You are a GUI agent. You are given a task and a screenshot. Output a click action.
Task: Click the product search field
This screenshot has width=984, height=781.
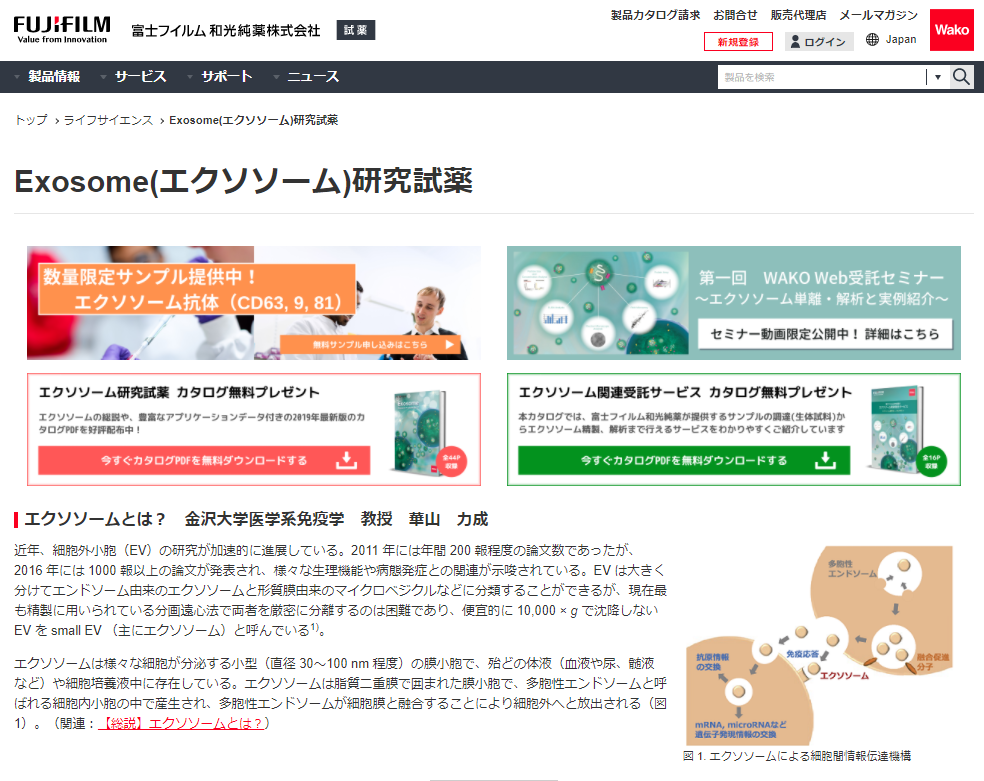[822, 77]
